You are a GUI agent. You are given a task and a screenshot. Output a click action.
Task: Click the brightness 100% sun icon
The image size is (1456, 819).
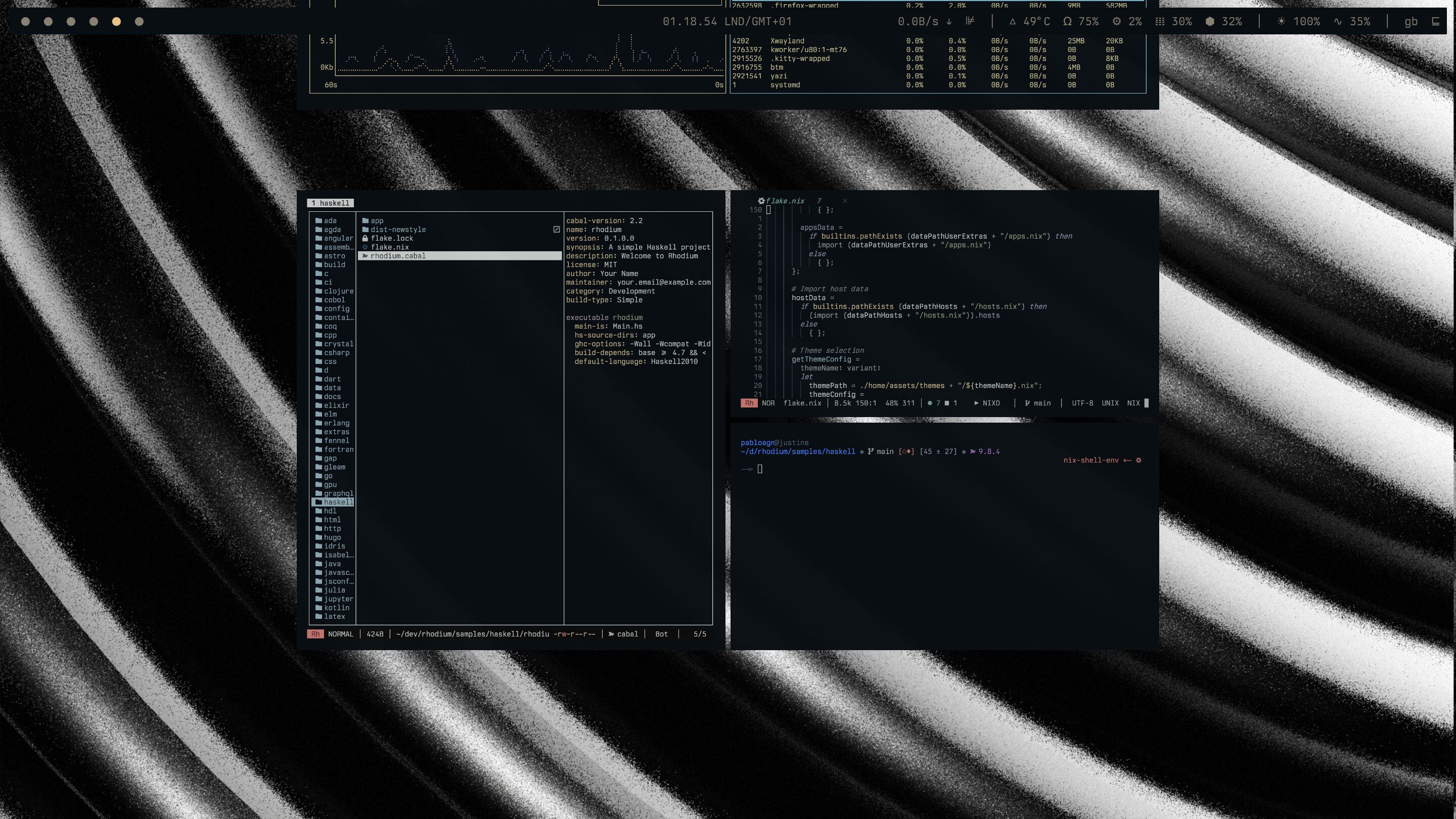[1281, 21]
